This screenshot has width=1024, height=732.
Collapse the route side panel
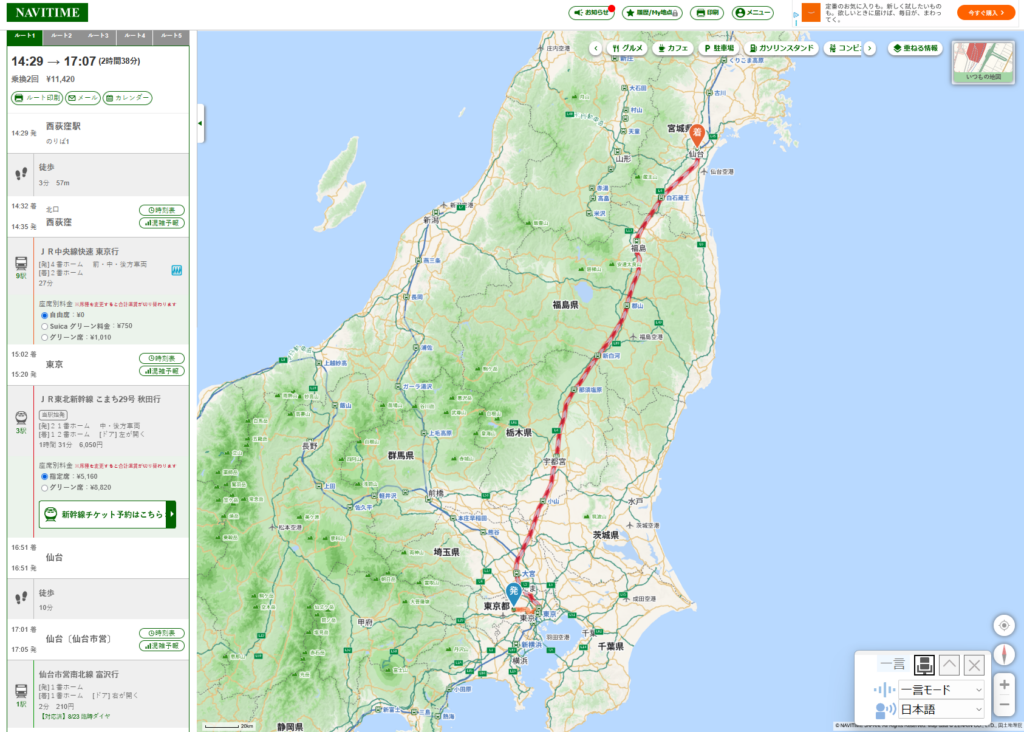pyautogui.click(x=199, y=123)
